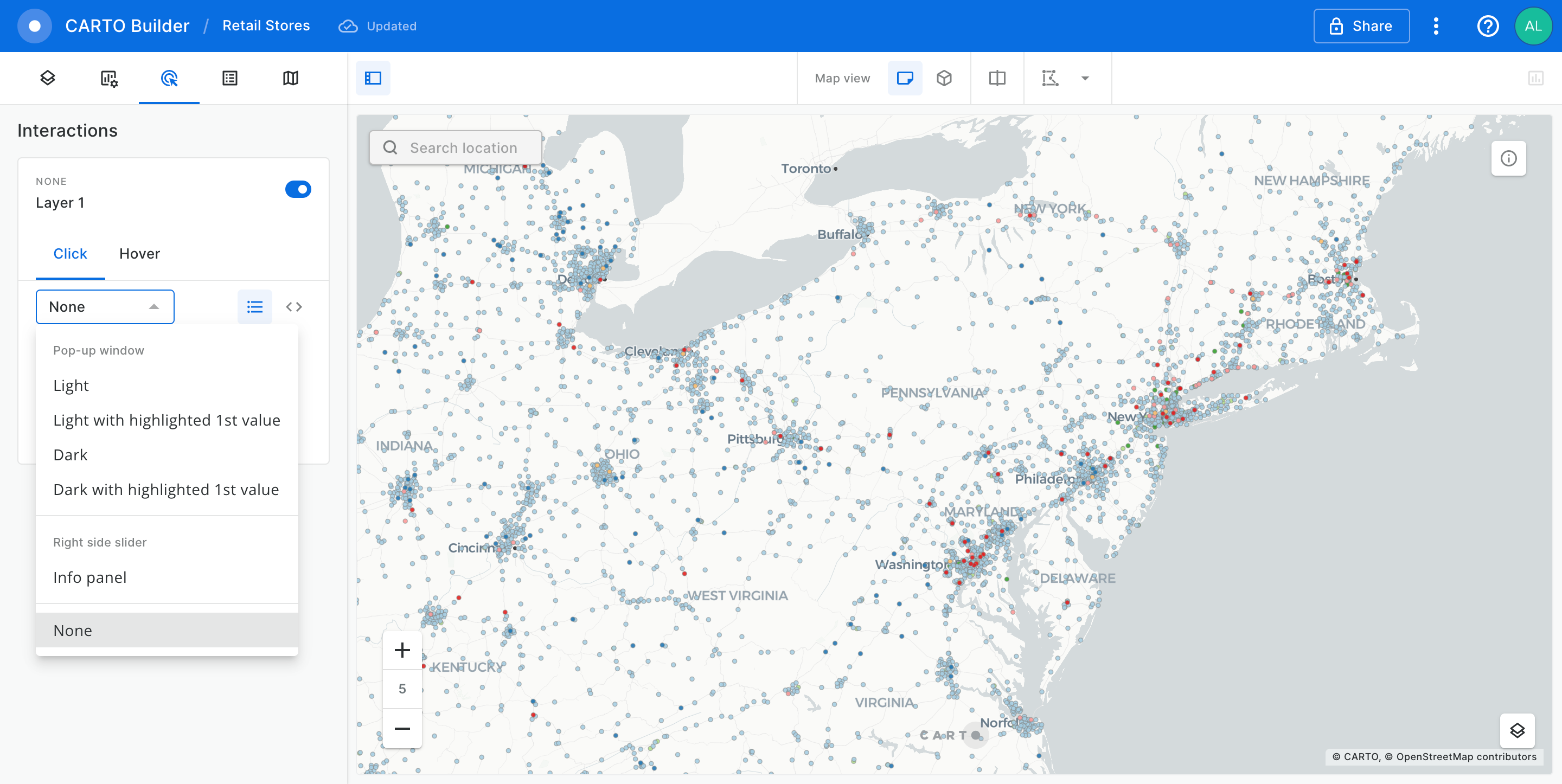
Task: Switch to 3D map view
Action: coord(944,78)
